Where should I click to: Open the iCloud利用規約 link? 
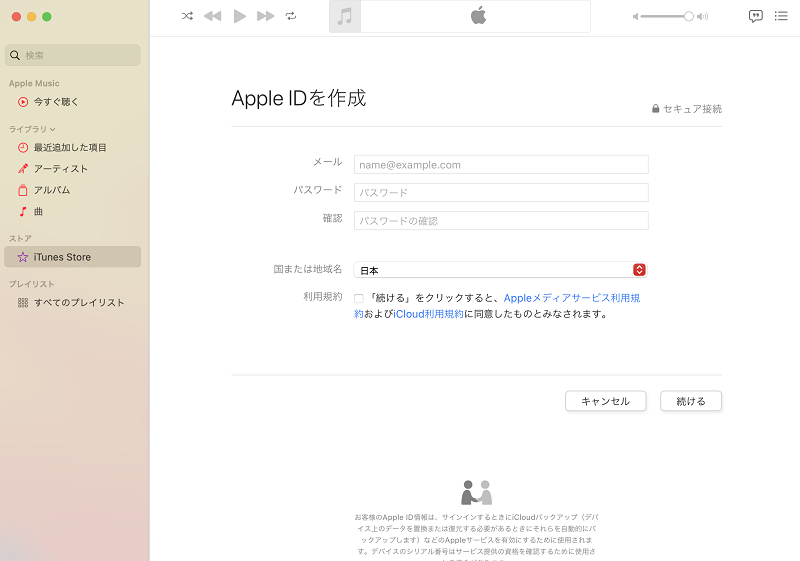click(x=428, y=314)
